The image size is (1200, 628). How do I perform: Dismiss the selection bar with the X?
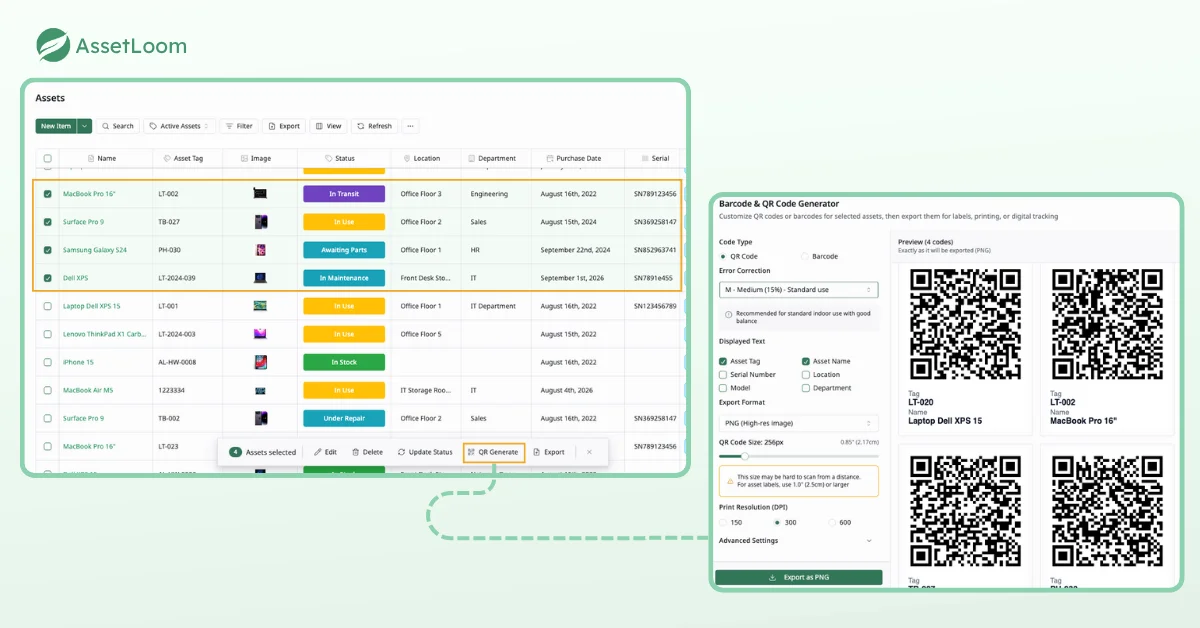tap(589, 452)
